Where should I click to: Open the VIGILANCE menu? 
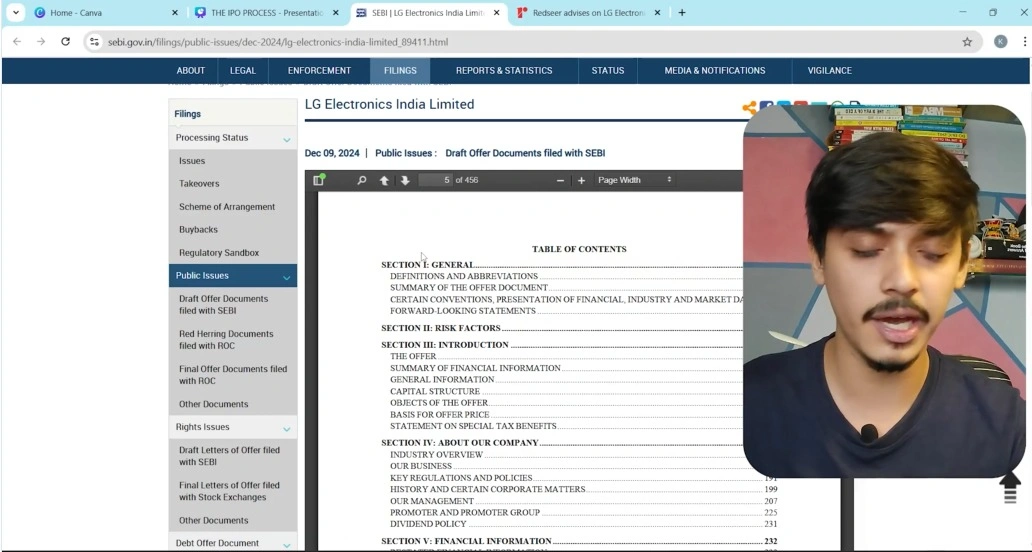(x=829, y=70)
